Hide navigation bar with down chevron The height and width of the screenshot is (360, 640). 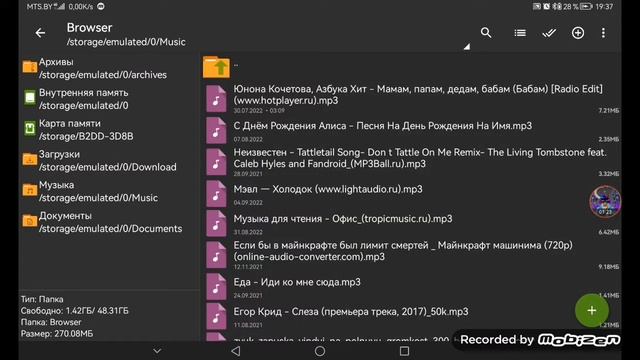(157, 351)
